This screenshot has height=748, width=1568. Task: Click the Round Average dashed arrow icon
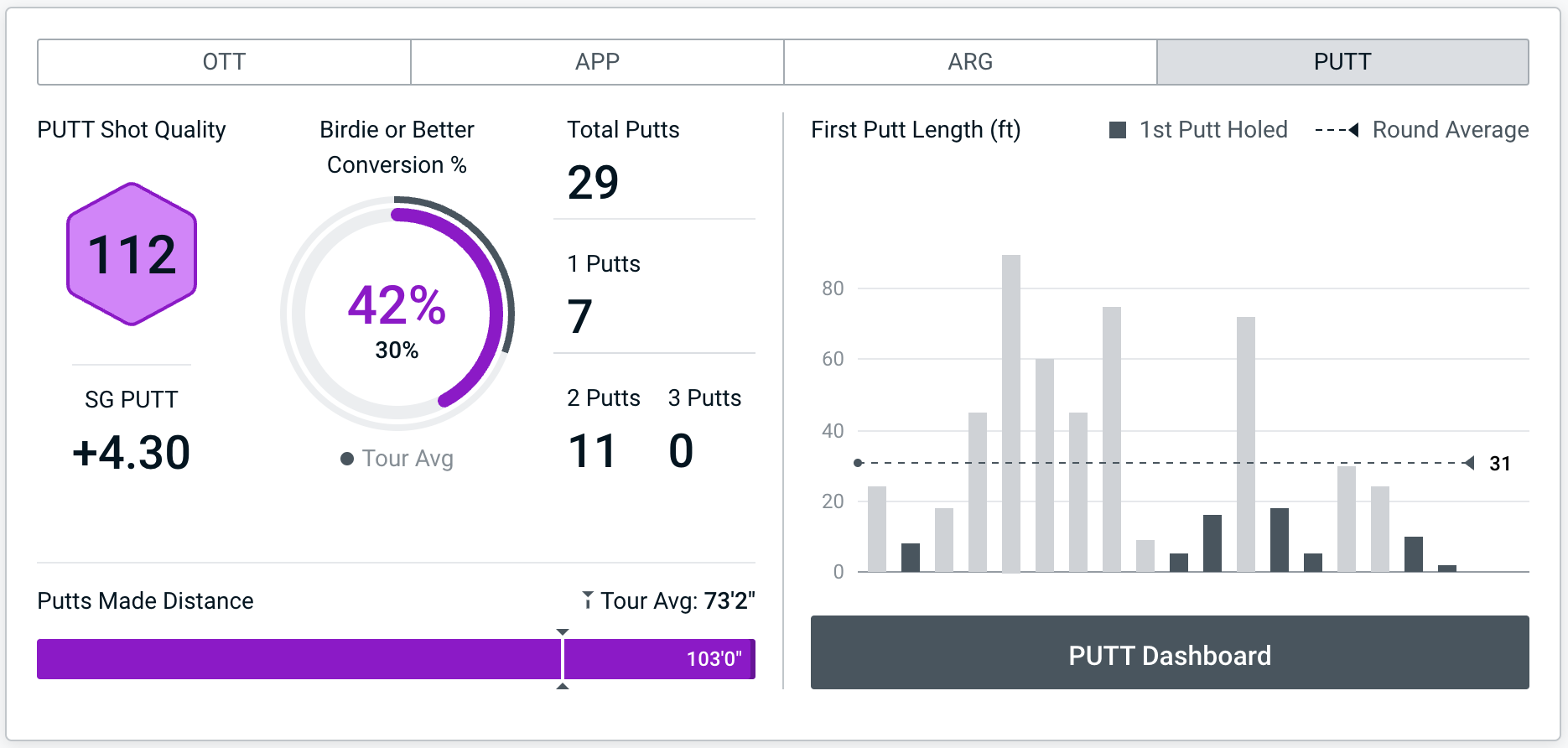1337,130
